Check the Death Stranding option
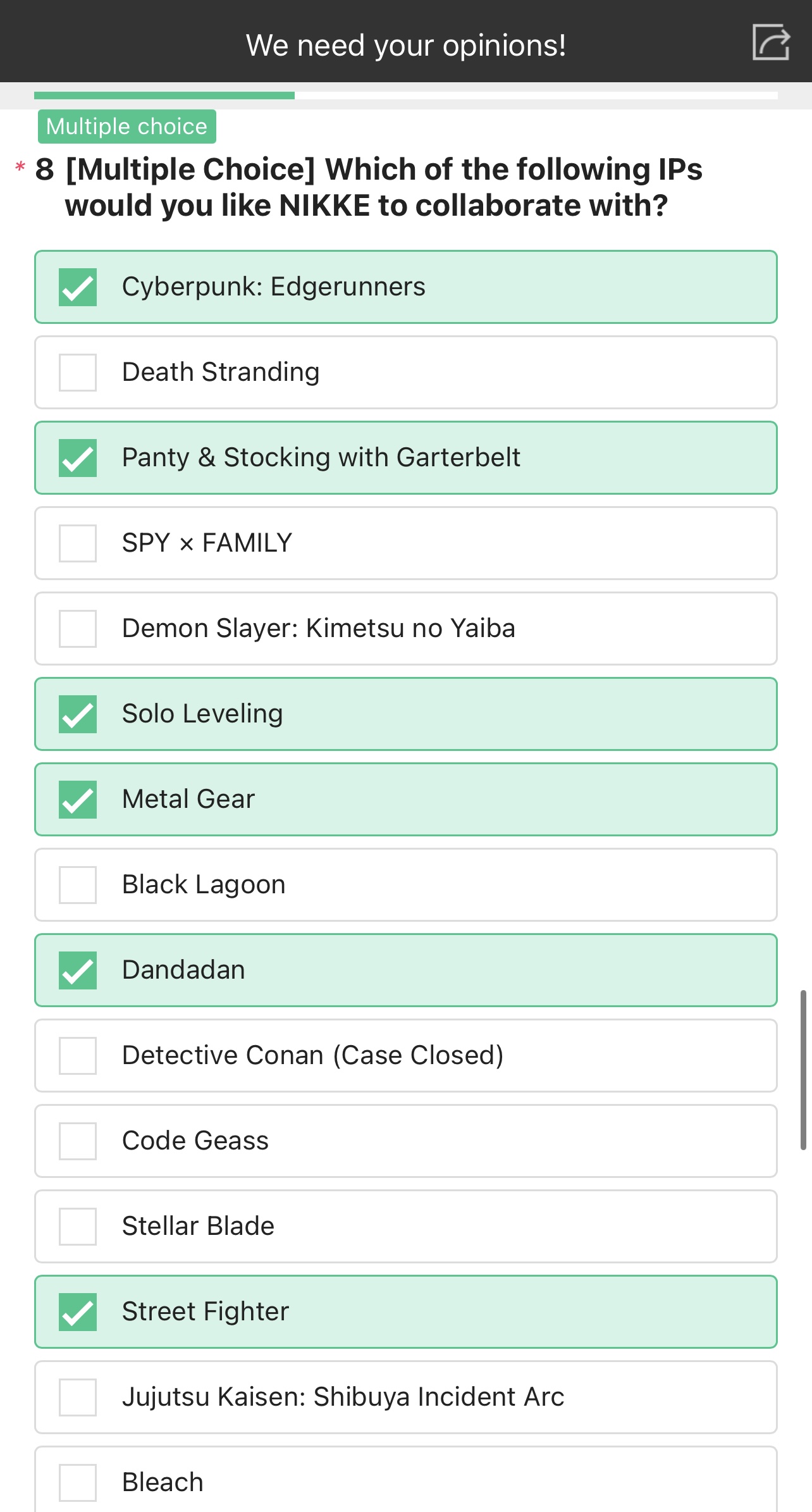 (78, 373)
